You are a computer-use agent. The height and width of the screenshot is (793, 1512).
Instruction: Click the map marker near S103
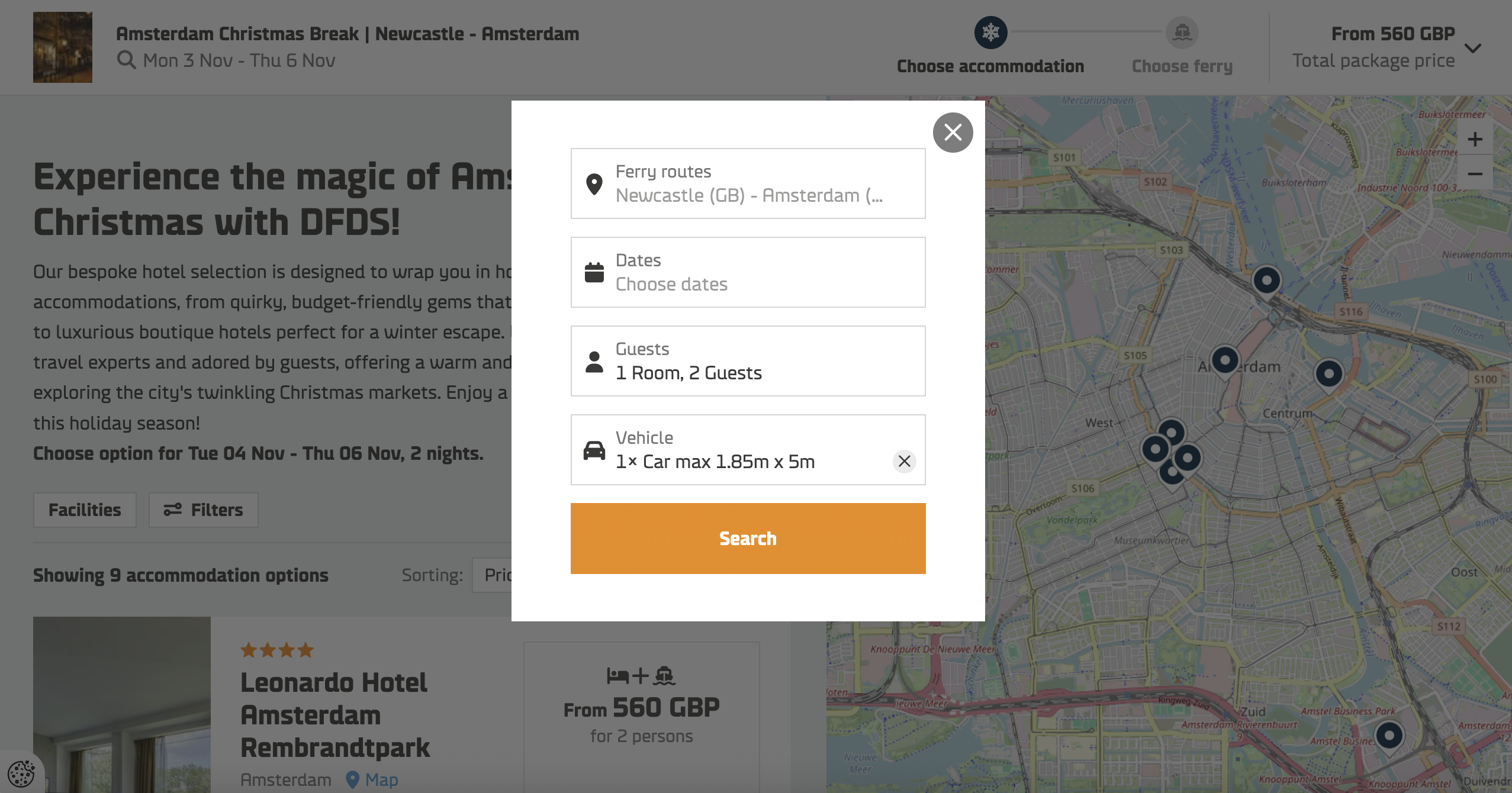tap(1266, 282)
